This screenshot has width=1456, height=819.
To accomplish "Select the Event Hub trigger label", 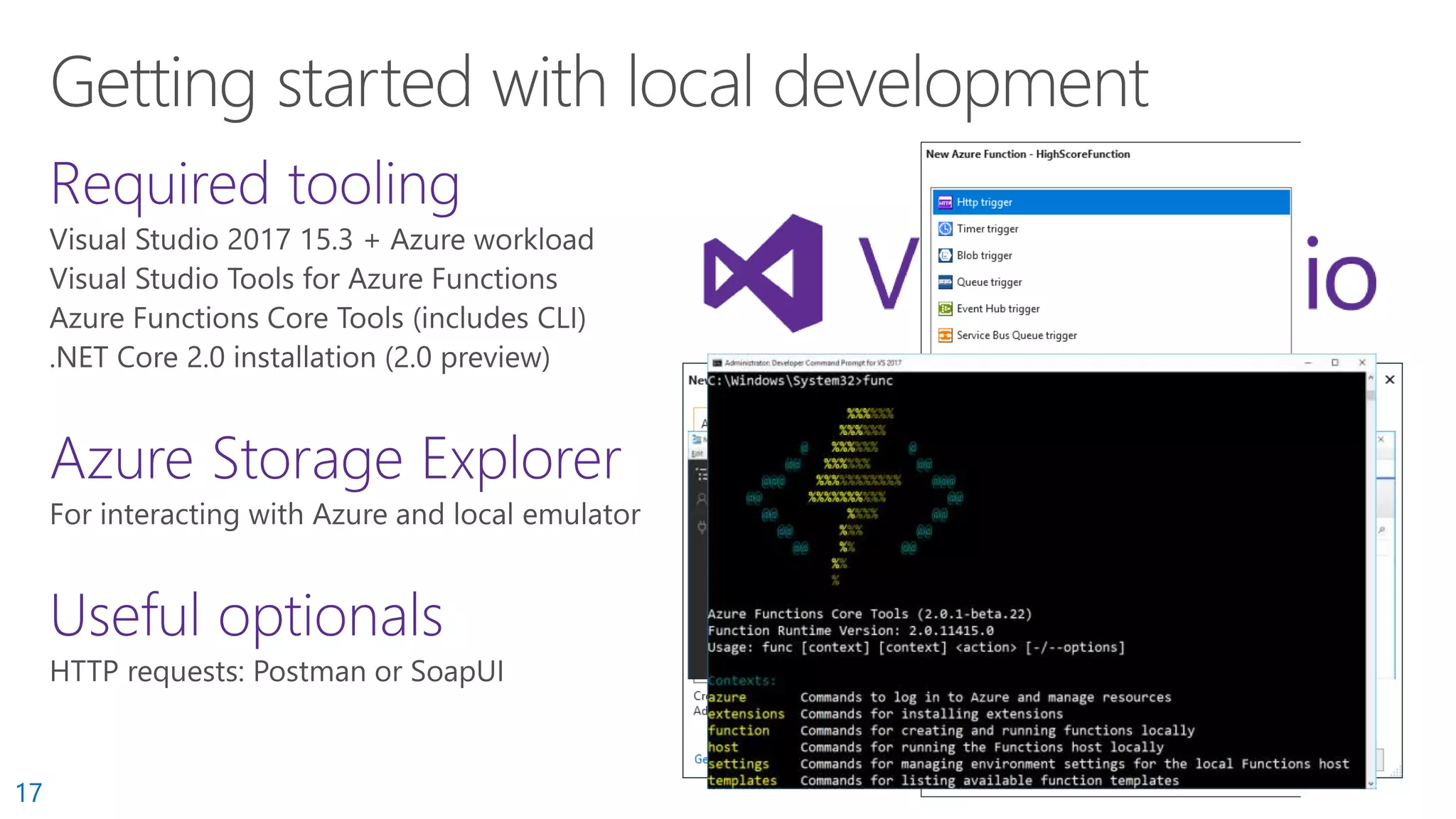I will (997, 309).
